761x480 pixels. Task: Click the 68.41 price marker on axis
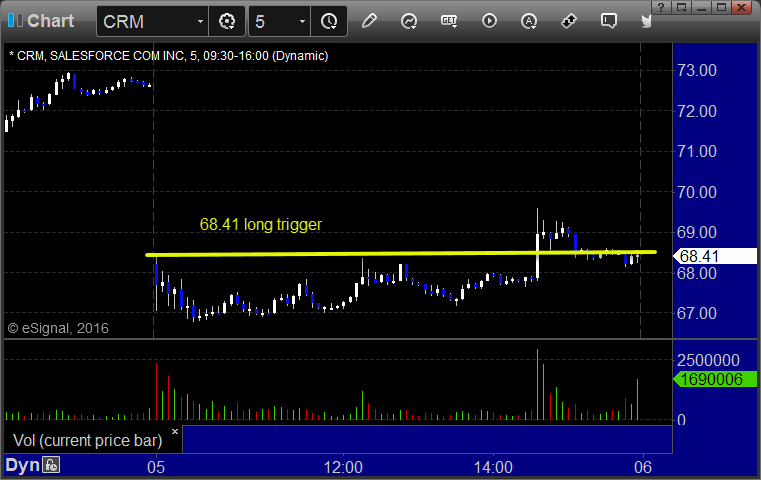pos(715,256)
